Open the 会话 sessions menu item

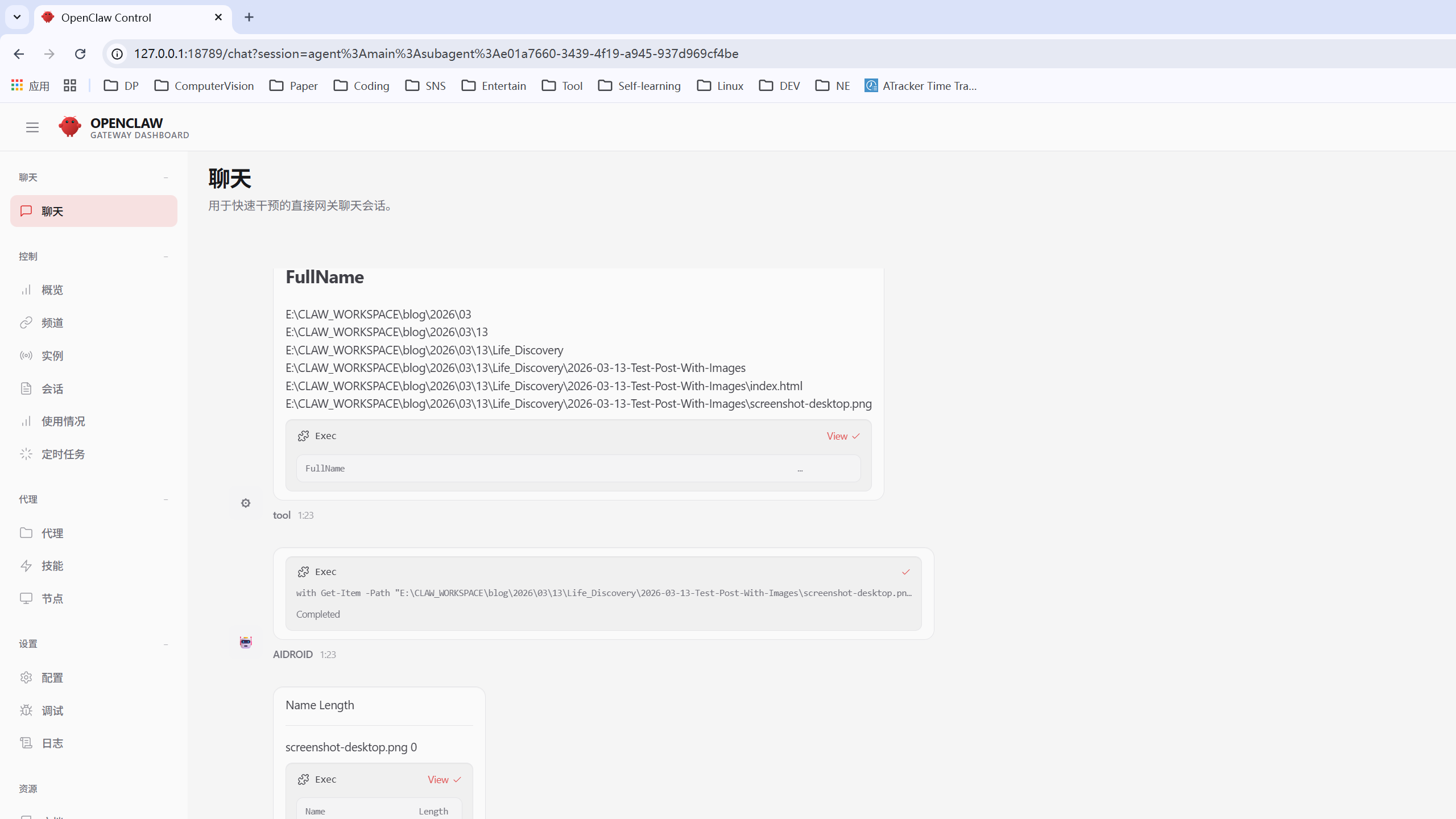52,389
